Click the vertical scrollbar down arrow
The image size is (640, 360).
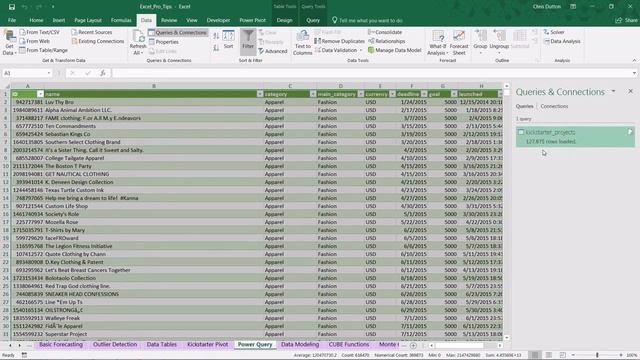[x=507, y=338]
